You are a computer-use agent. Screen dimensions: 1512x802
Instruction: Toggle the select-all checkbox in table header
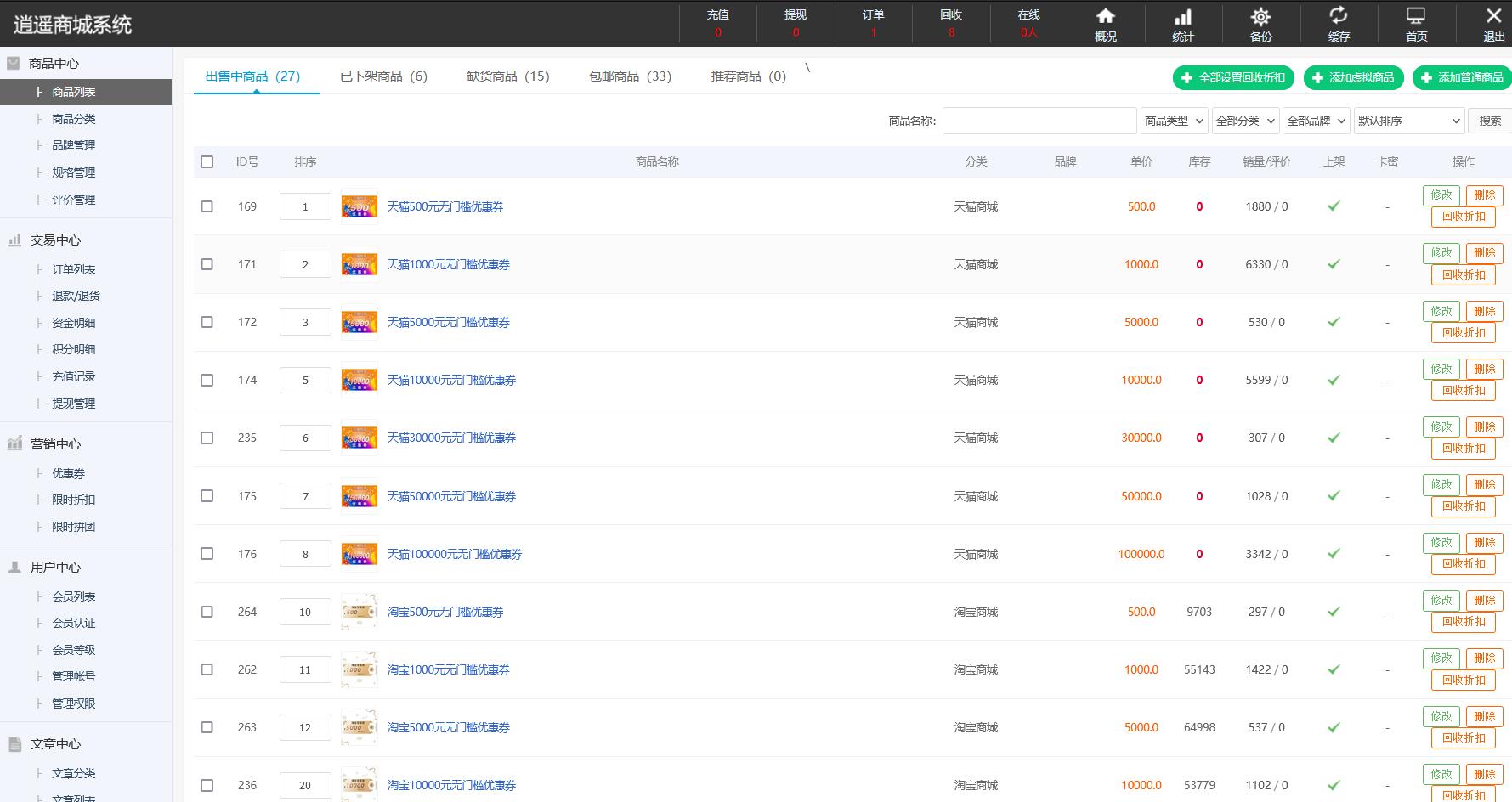tap(207, 161)
